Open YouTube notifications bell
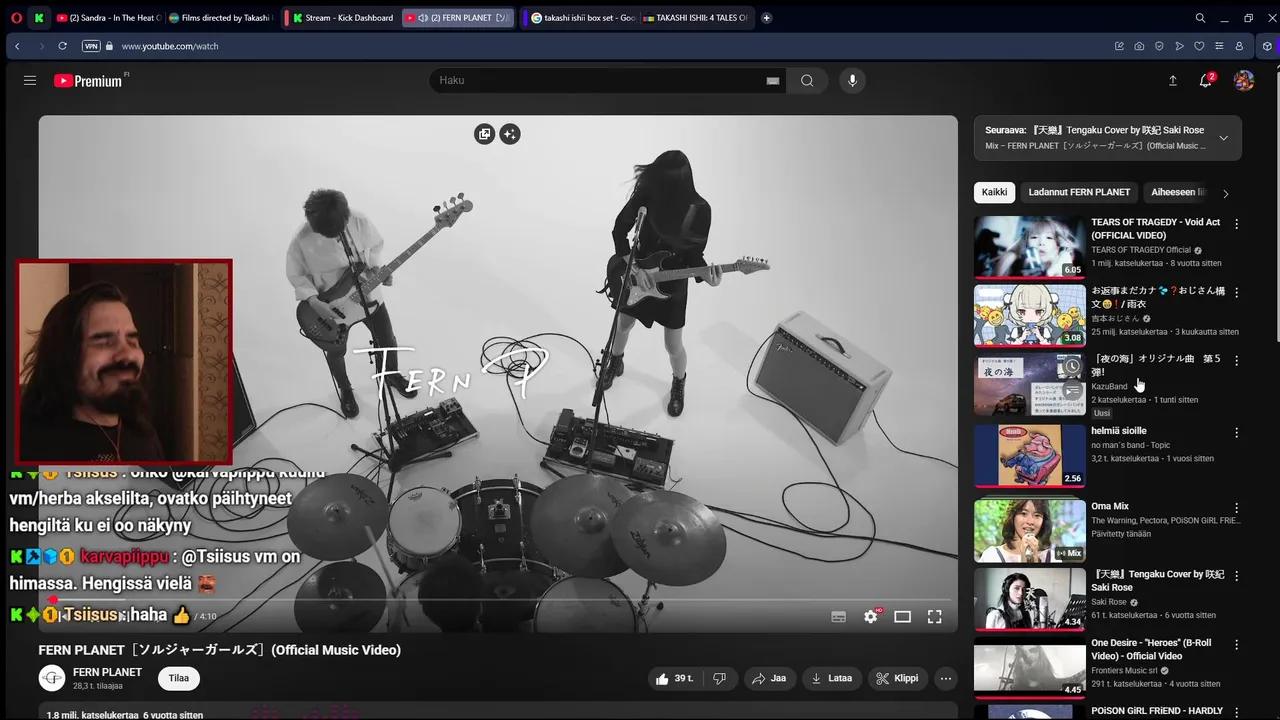Screen dimensions: 1280x720 pyautogui.click(x=1206, y=81)
